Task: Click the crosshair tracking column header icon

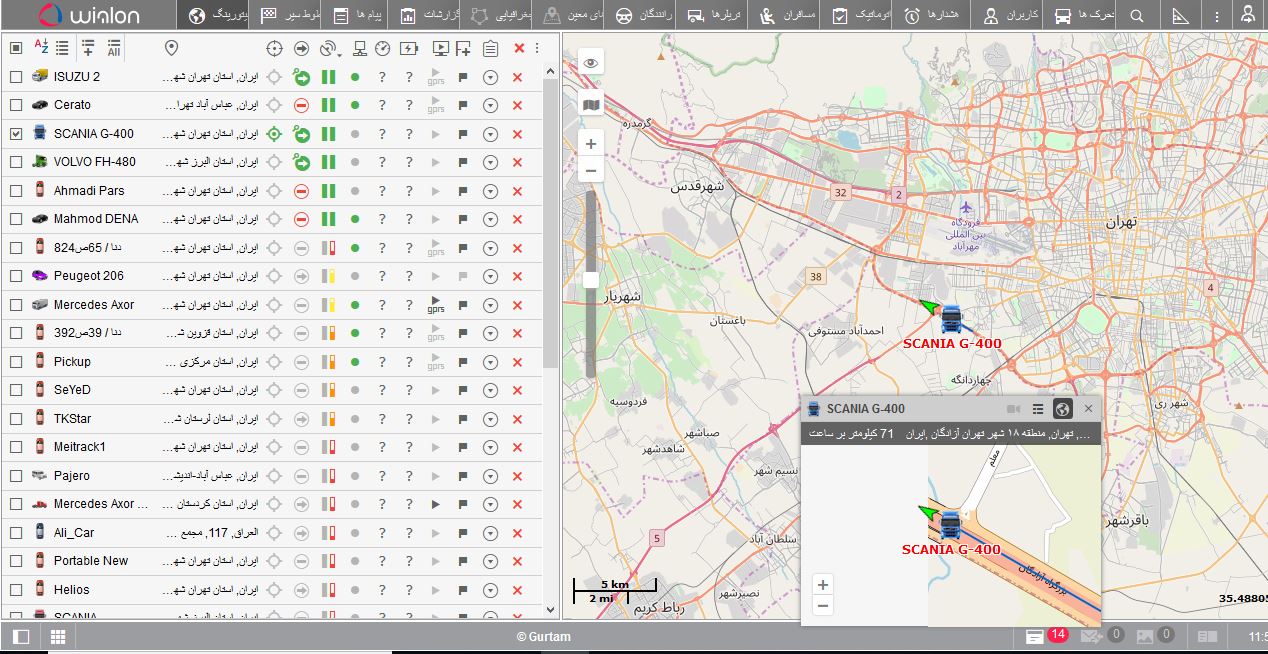Action: click(x=275, y=48)
